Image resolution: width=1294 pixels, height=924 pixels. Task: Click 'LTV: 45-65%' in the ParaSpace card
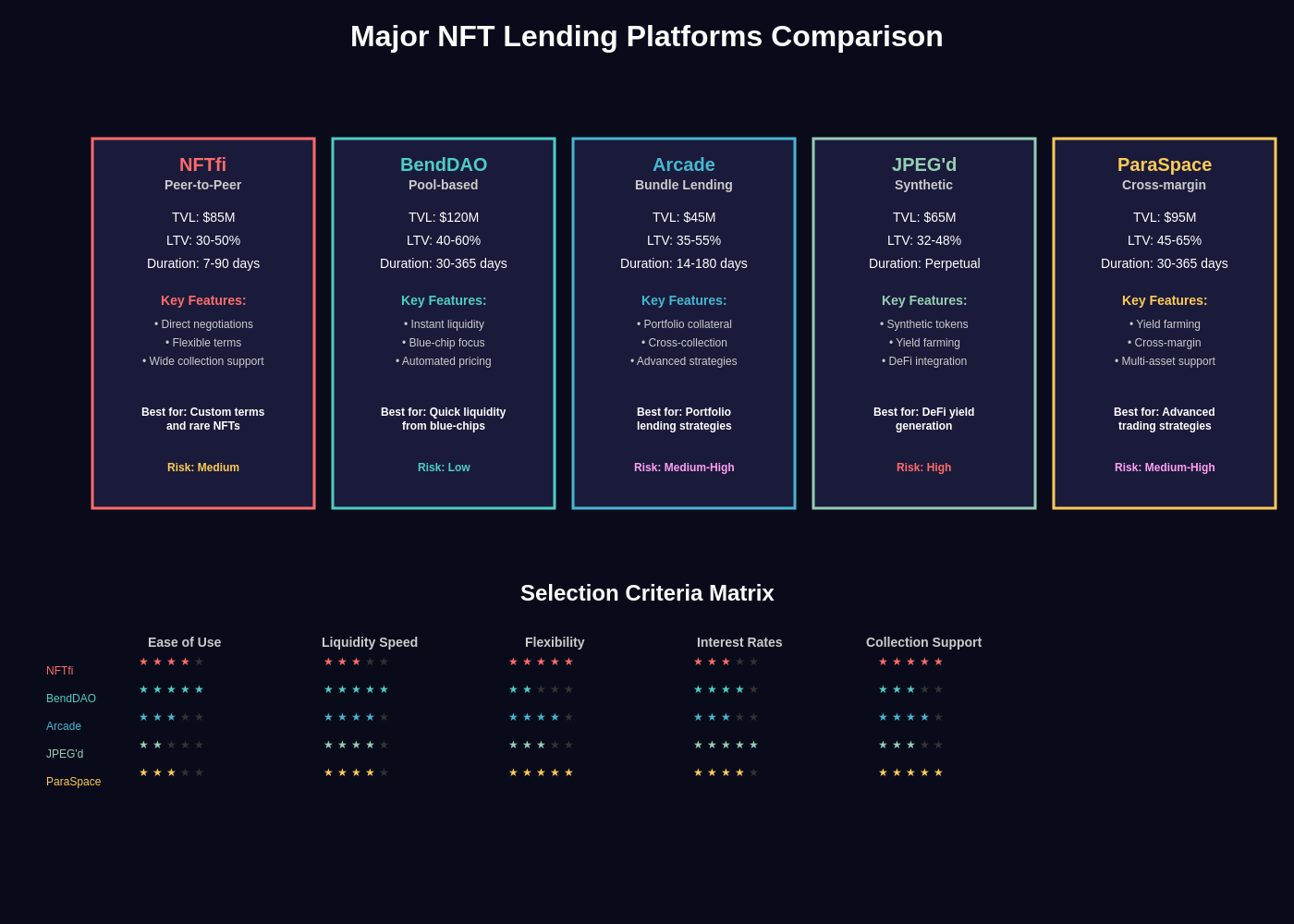(x=1165, y=240)
